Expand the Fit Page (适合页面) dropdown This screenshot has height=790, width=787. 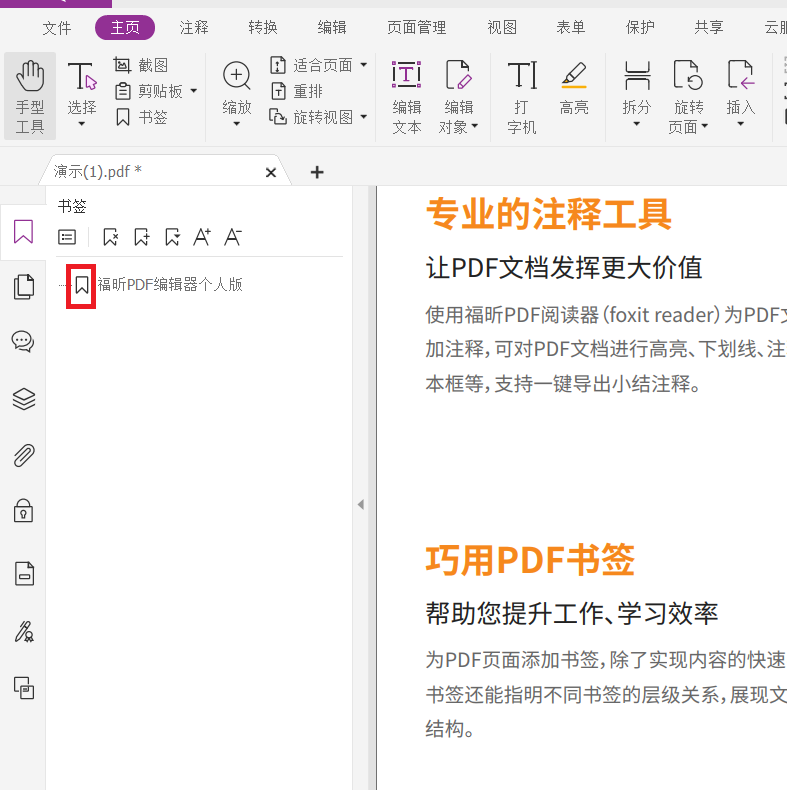[x=364, y=65]
